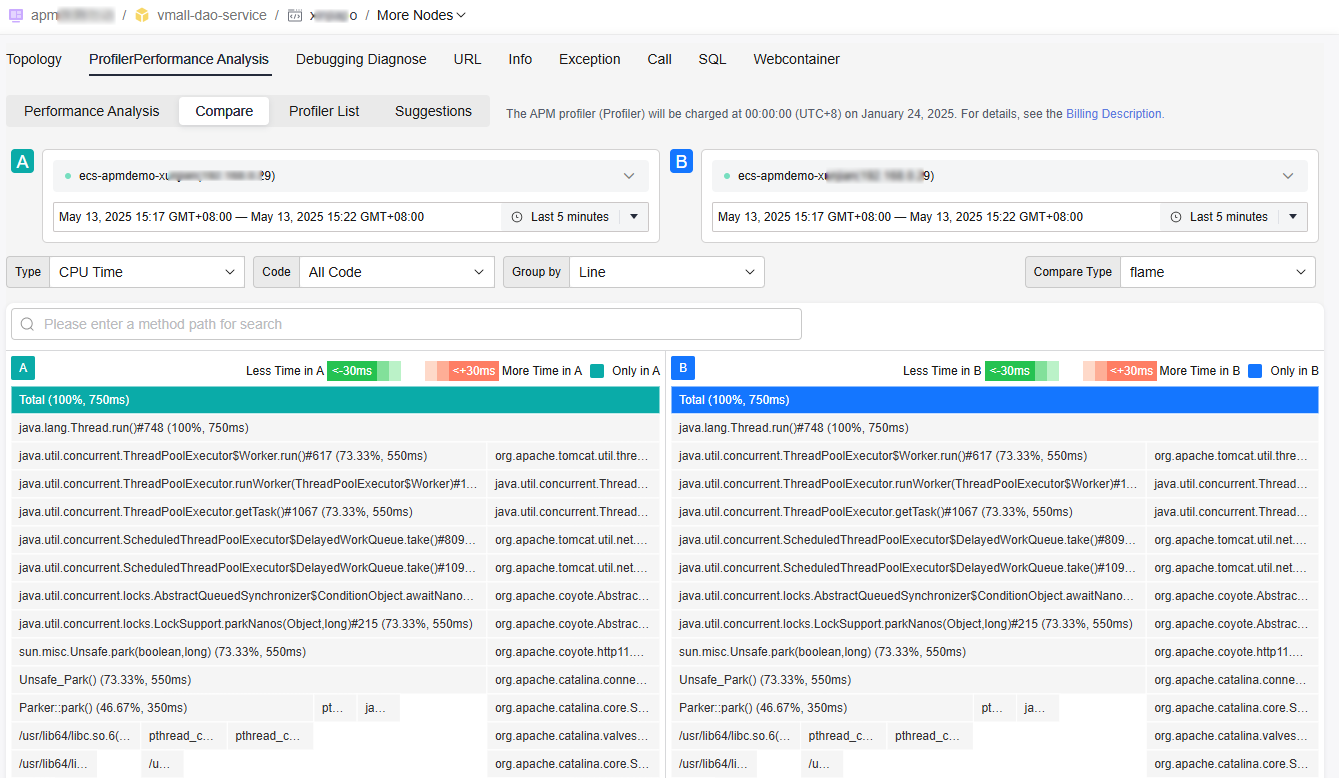Click the method path search field
Screen dimensions: 1339x778
[406, 324]
